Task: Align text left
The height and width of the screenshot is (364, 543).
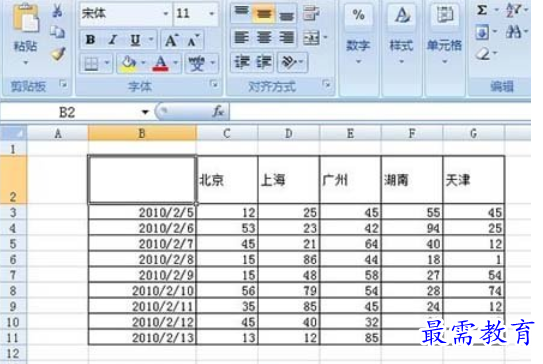Action: [x=241, y=37]
